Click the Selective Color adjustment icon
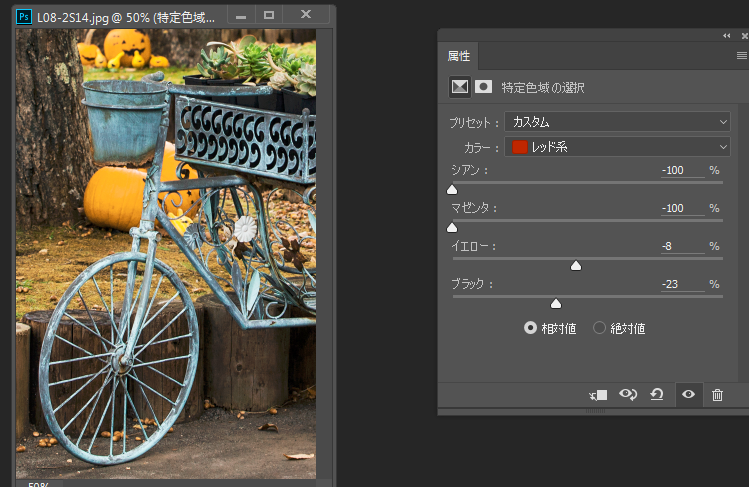 pos(460,87)
